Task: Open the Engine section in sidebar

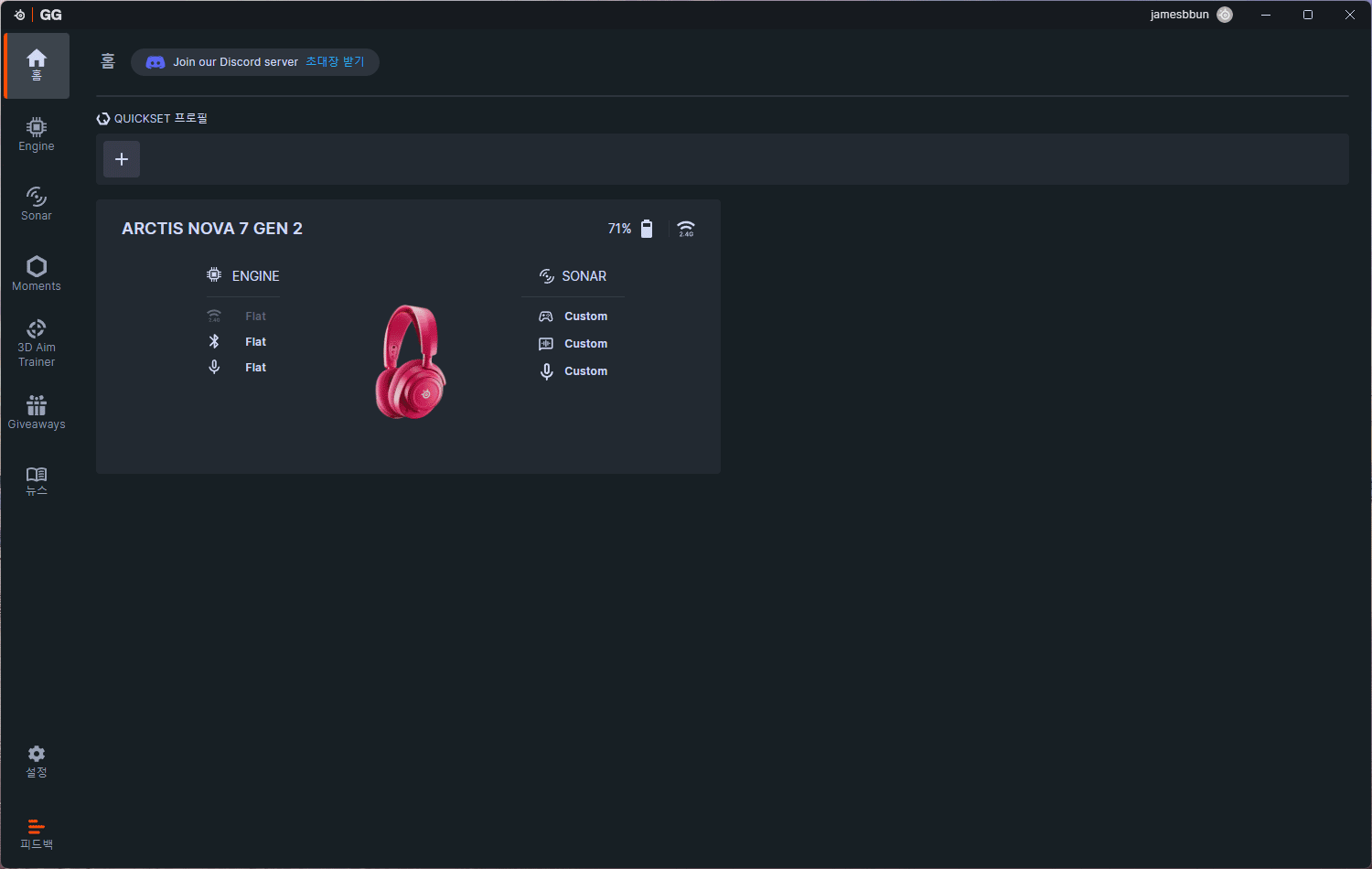Action: tap(37, 134)
